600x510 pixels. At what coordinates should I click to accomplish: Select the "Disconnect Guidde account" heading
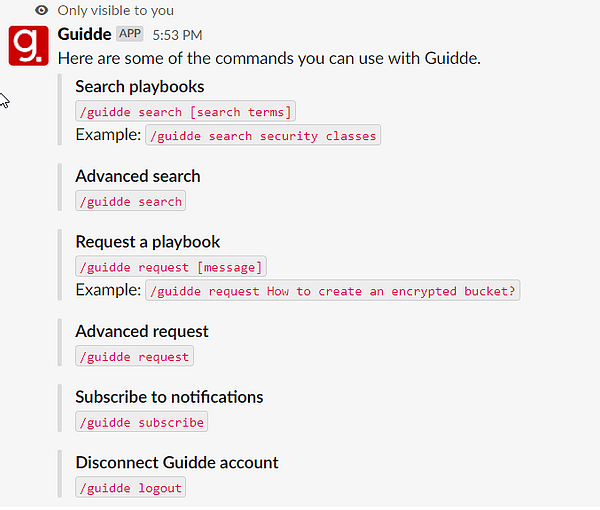coord(177,462)
